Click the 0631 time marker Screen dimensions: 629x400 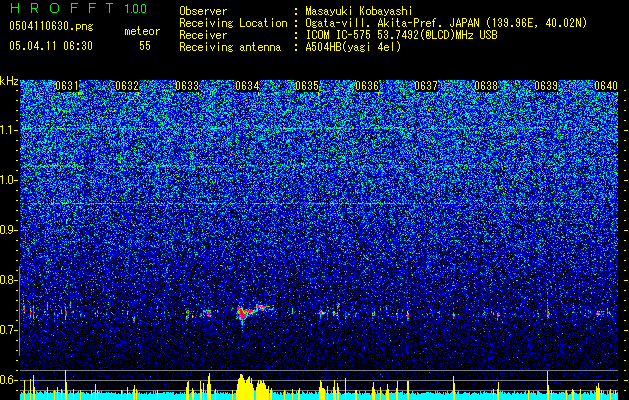pyautogui.click(x=67, y=86)
